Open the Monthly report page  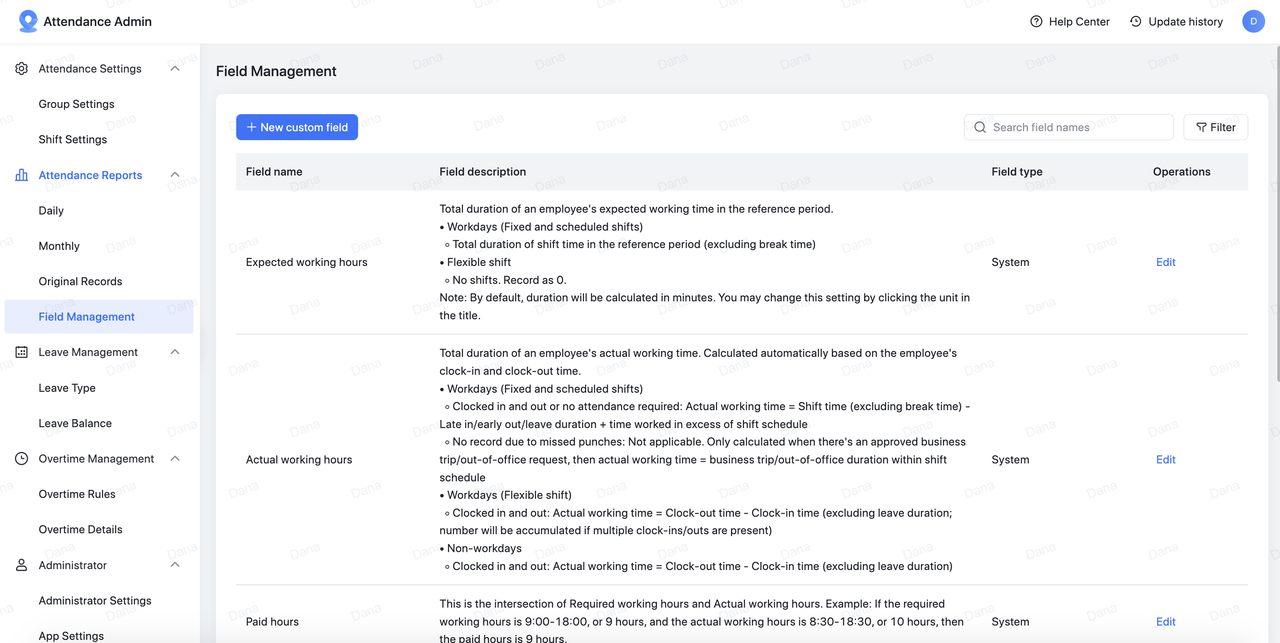(59, 246)
